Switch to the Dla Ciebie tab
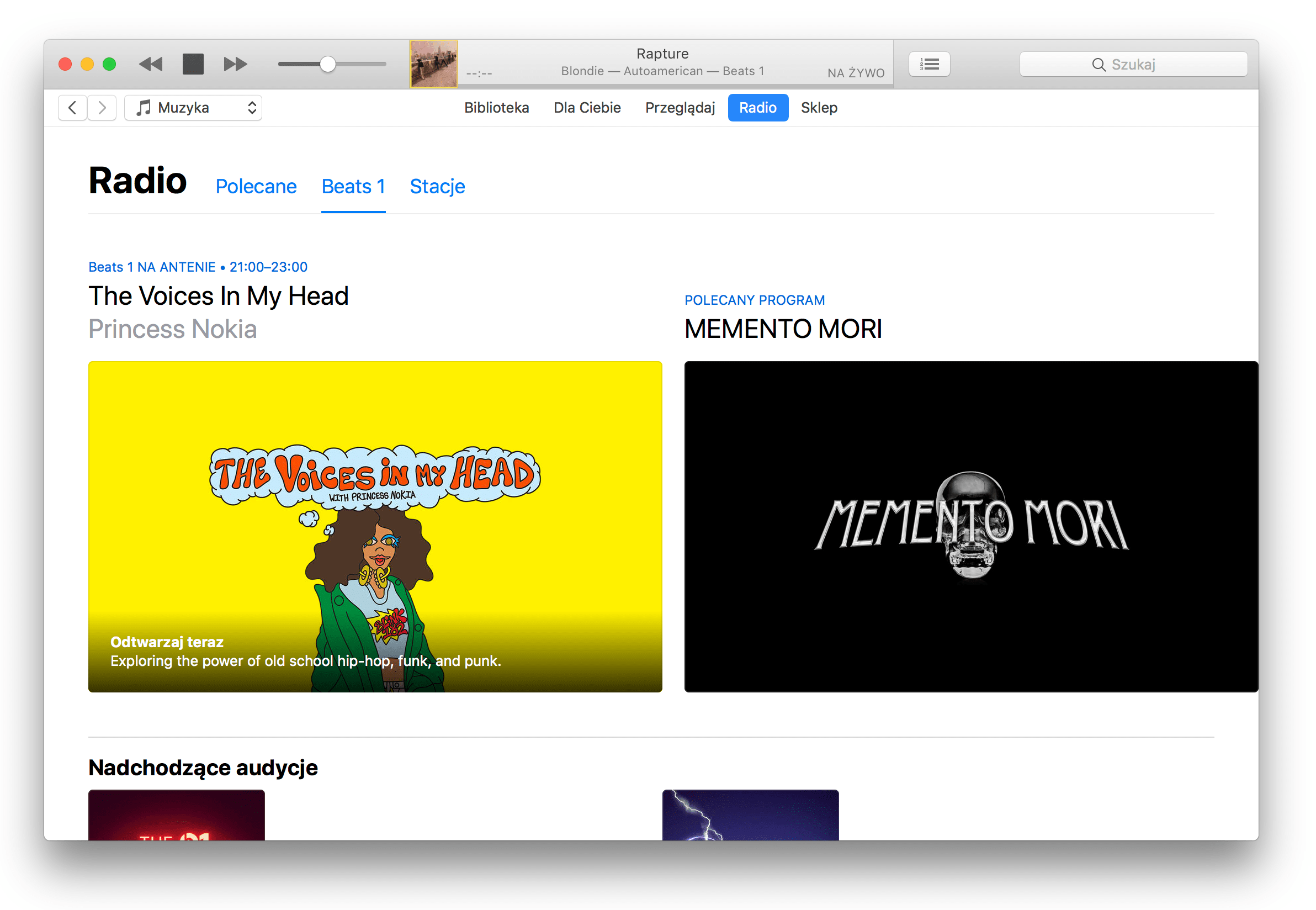The width and height of the screenshot is (1316, 910). [x=587, y=108]
